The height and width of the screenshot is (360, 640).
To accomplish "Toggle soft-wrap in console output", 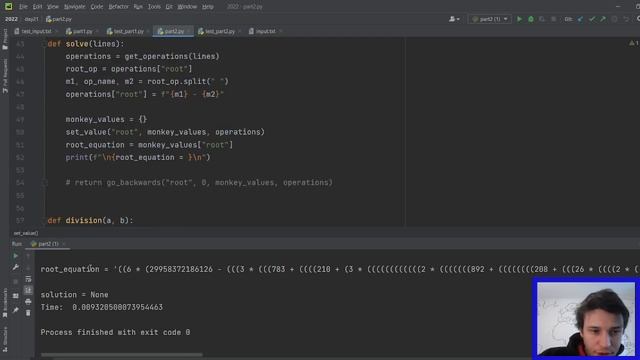I will pos(28,279).
